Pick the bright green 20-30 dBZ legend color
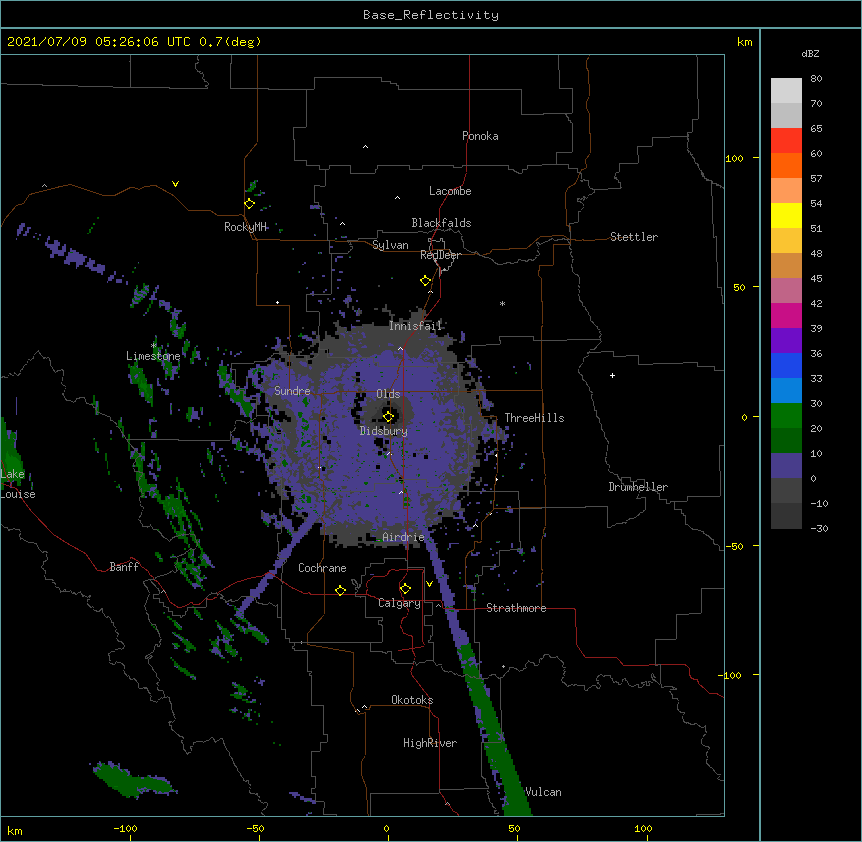This screenshot has height=842, width=862. pos(786,416)
